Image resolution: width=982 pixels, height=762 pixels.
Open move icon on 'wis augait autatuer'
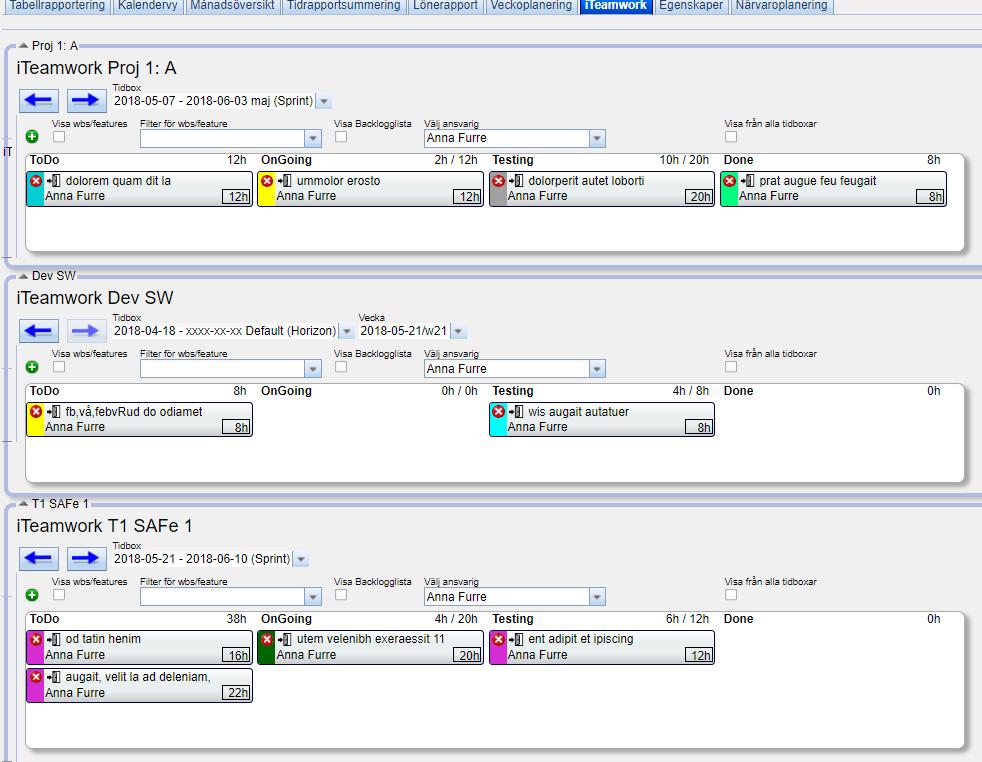(x=516, y=411)
